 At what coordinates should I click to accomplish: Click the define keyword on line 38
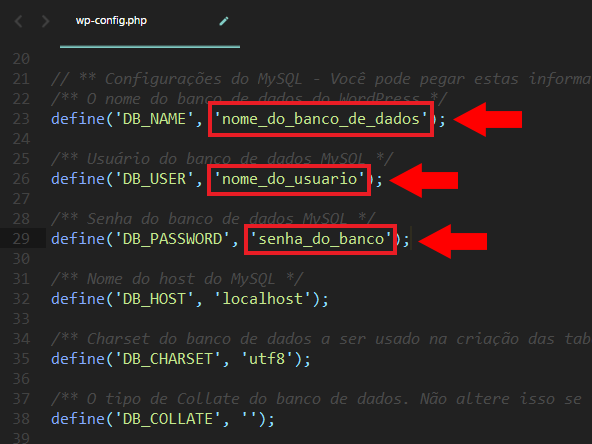(x=78, y=419)
